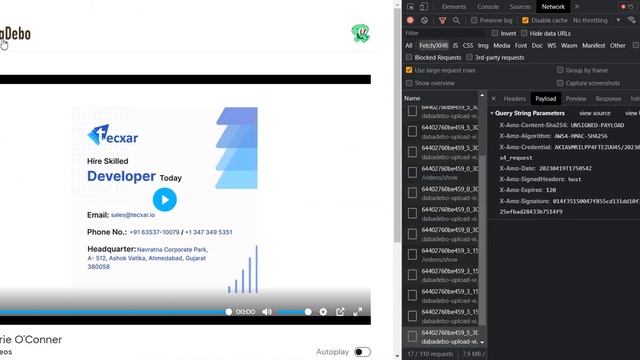Open the Preview tab

coord(576,98)
